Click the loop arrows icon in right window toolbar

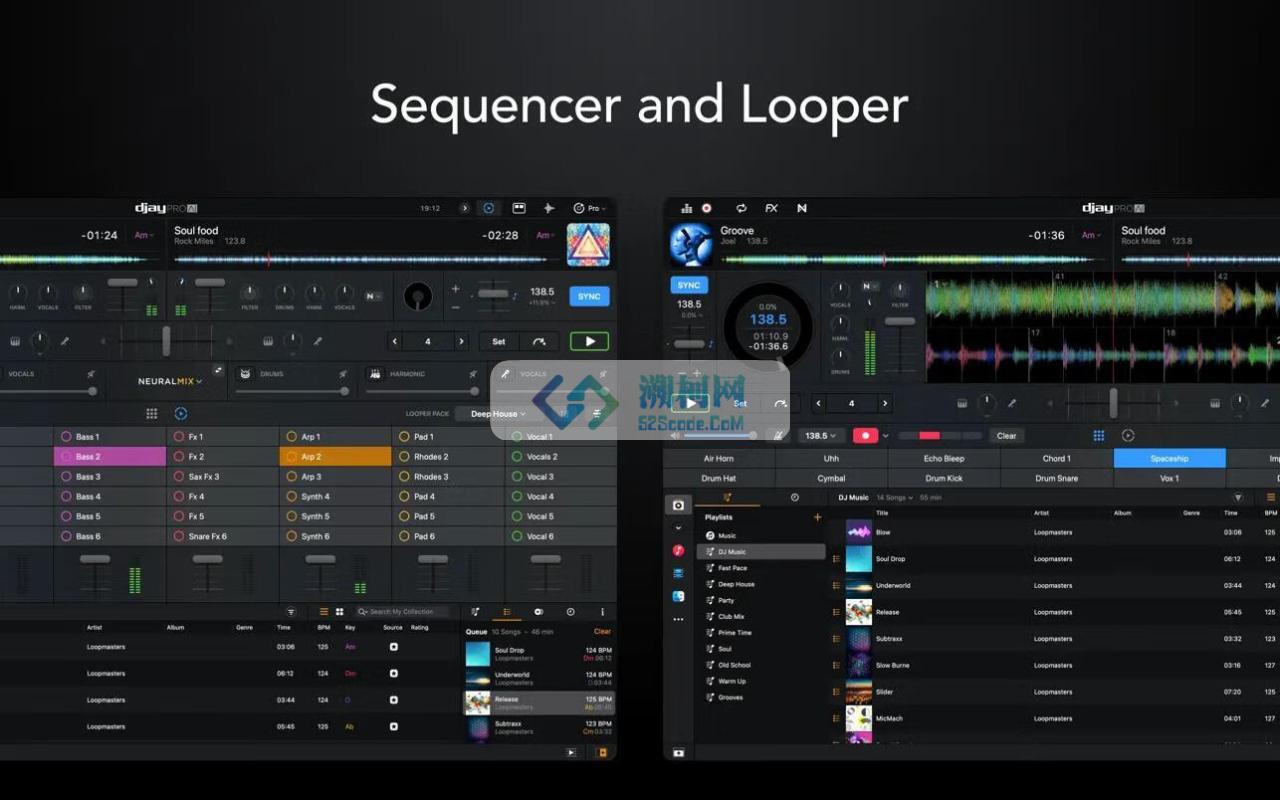741,208
